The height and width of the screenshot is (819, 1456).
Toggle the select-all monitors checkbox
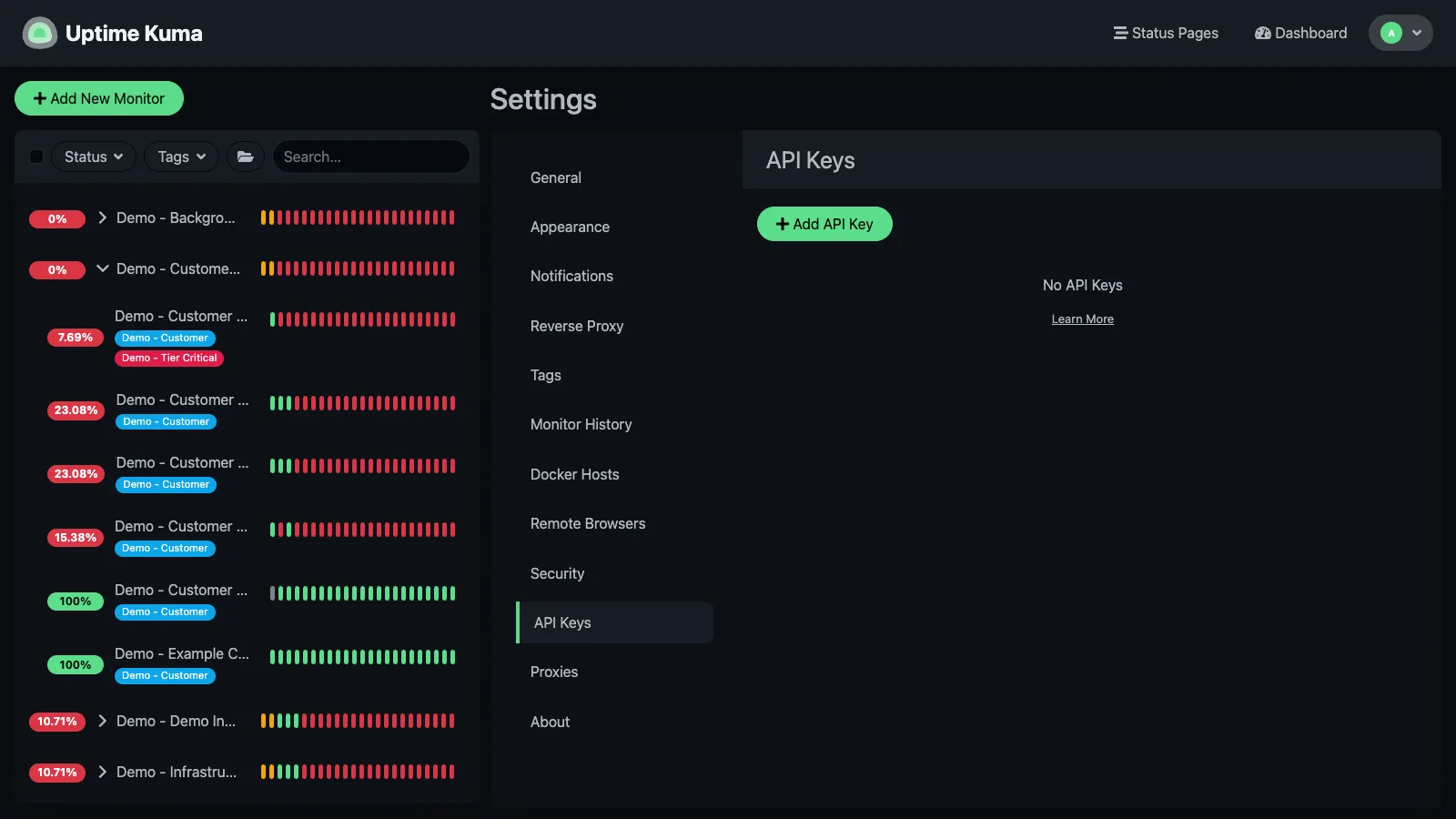[36, 157]
